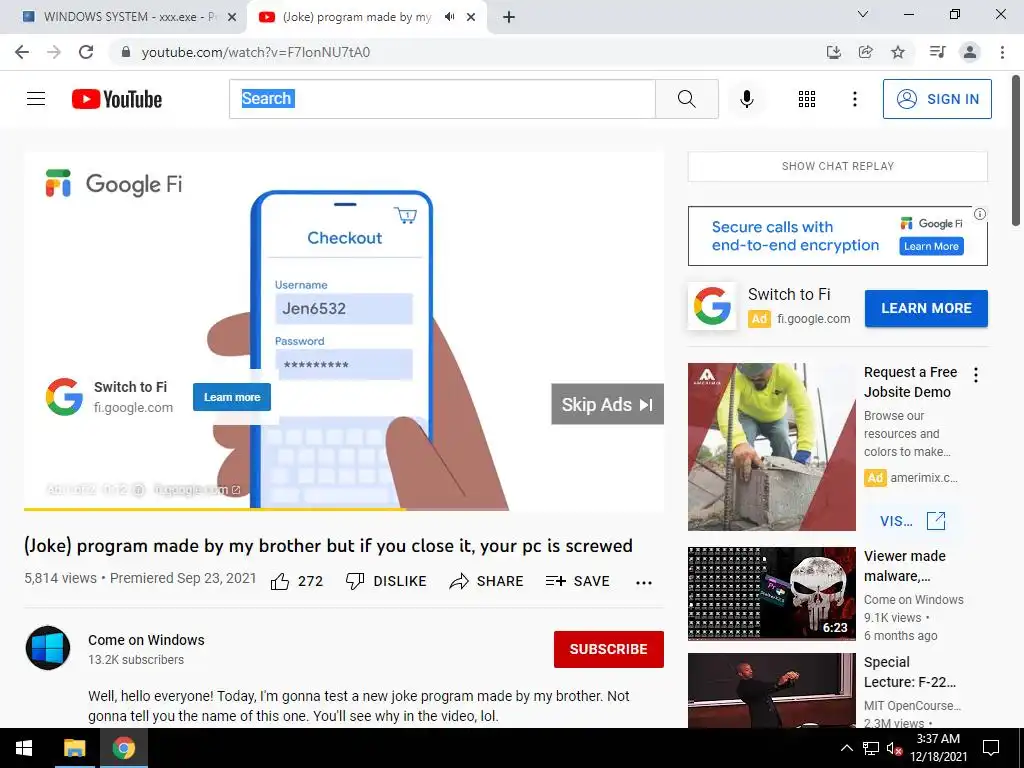Close the YouTube video tab
Viewport: 1024px width, 768px height.
pos(471,18)
